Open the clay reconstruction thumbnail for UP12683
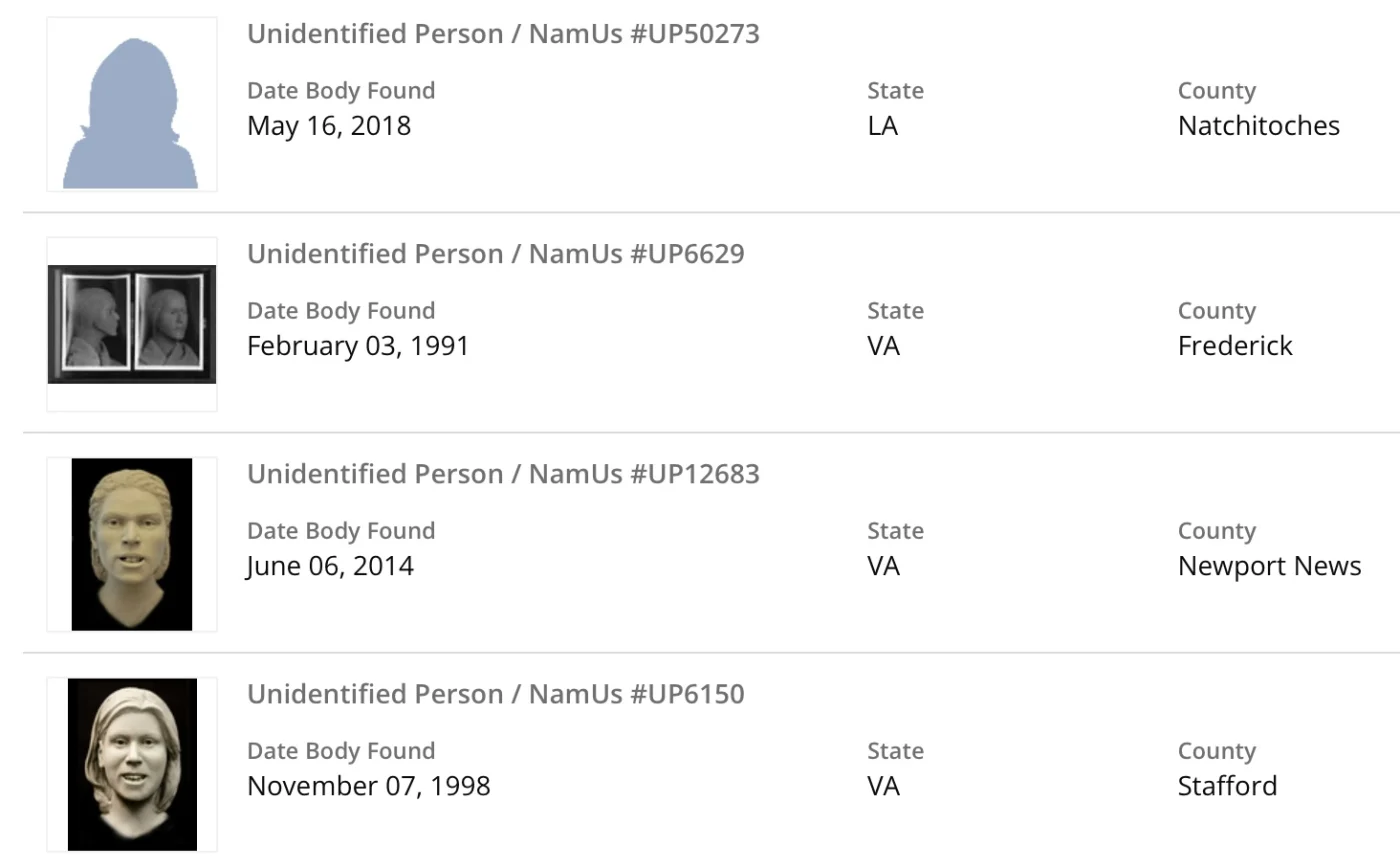The image size is (1400, 868). [132, 544]
